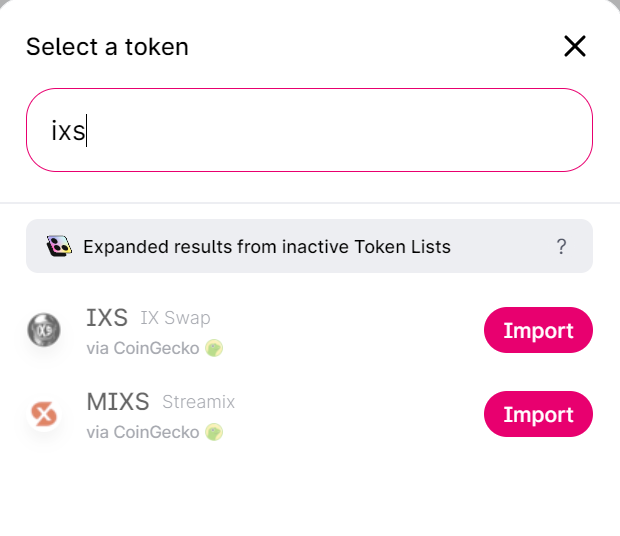
Task: Import the MIXS token
Action: [x=538, y=414]
